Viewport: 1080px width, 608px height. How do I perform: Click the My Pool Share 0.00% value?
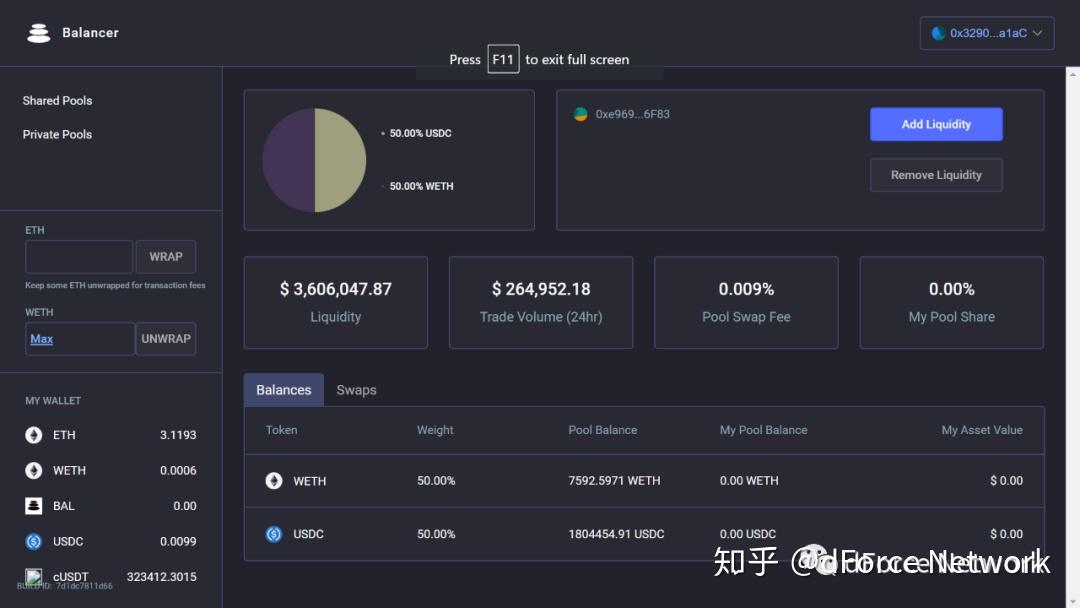[951, 289]
